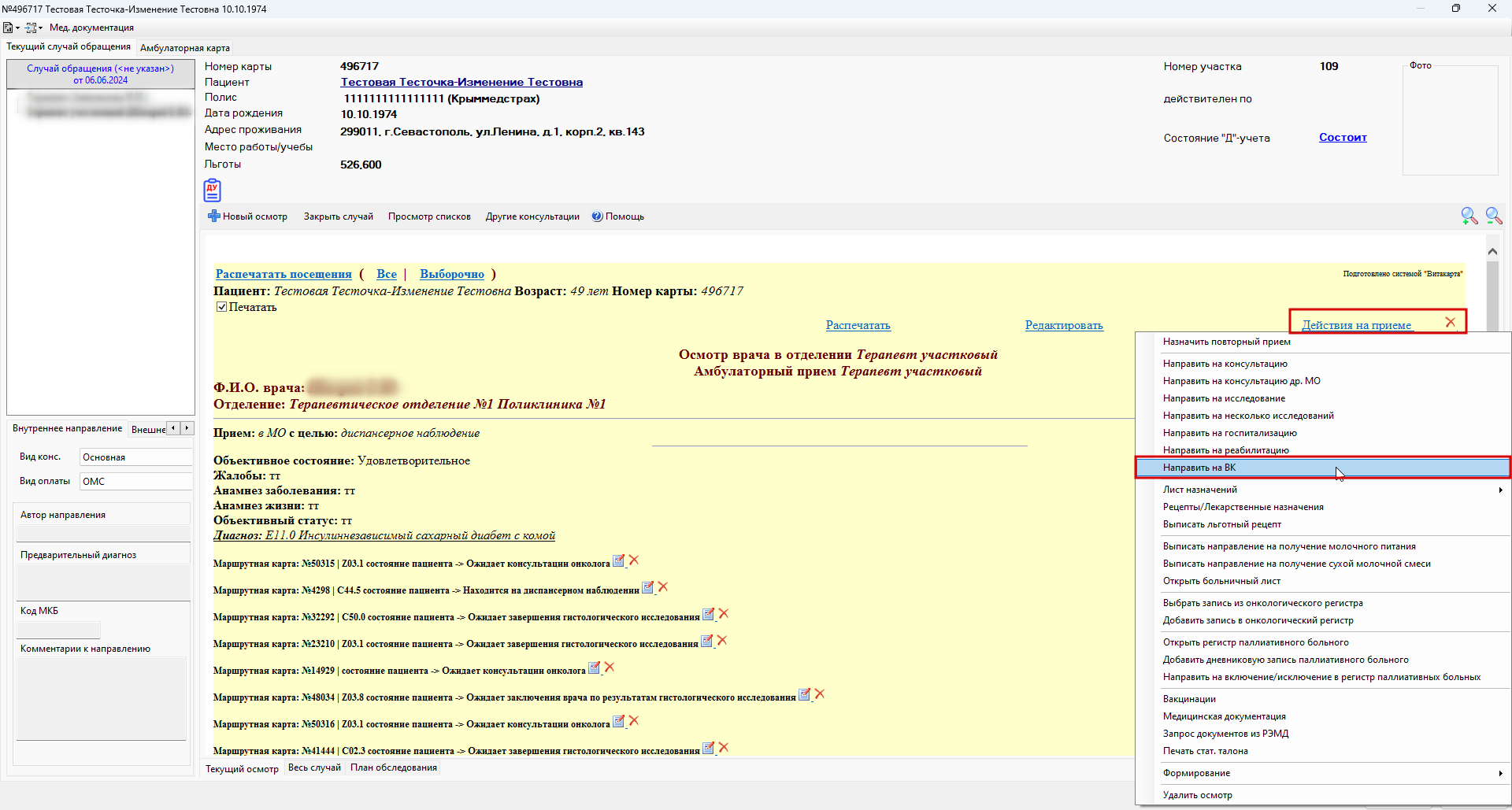Image resolution: width=1512 pixels, height=810 pixels.
Task: Click the zoom in magnifier icon
Action: point(1469,216)
